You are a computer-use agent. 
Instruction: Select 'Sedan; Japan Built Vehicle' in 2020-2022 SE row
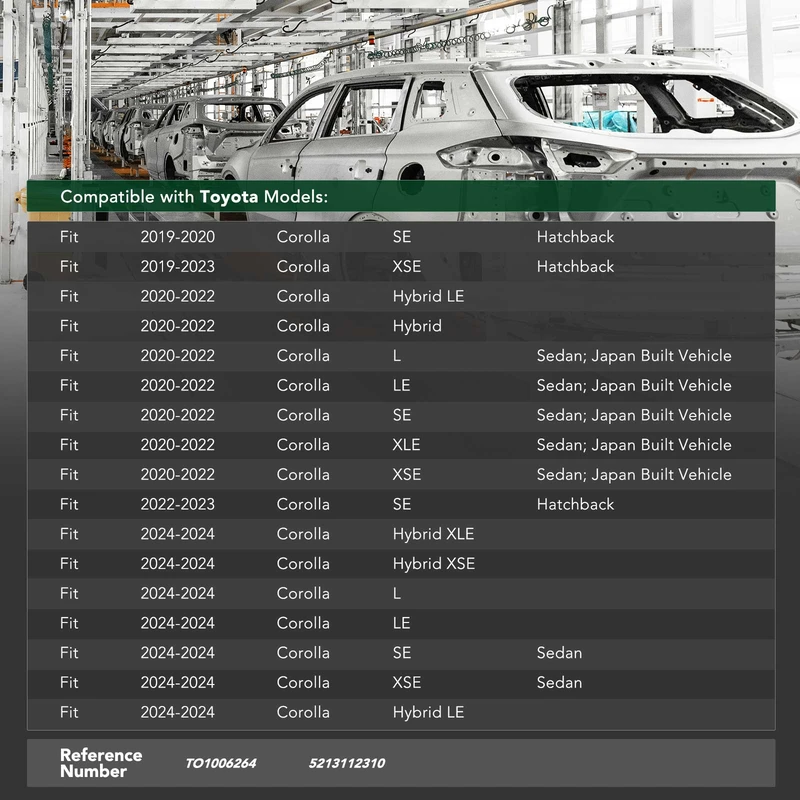pos(634,415)
